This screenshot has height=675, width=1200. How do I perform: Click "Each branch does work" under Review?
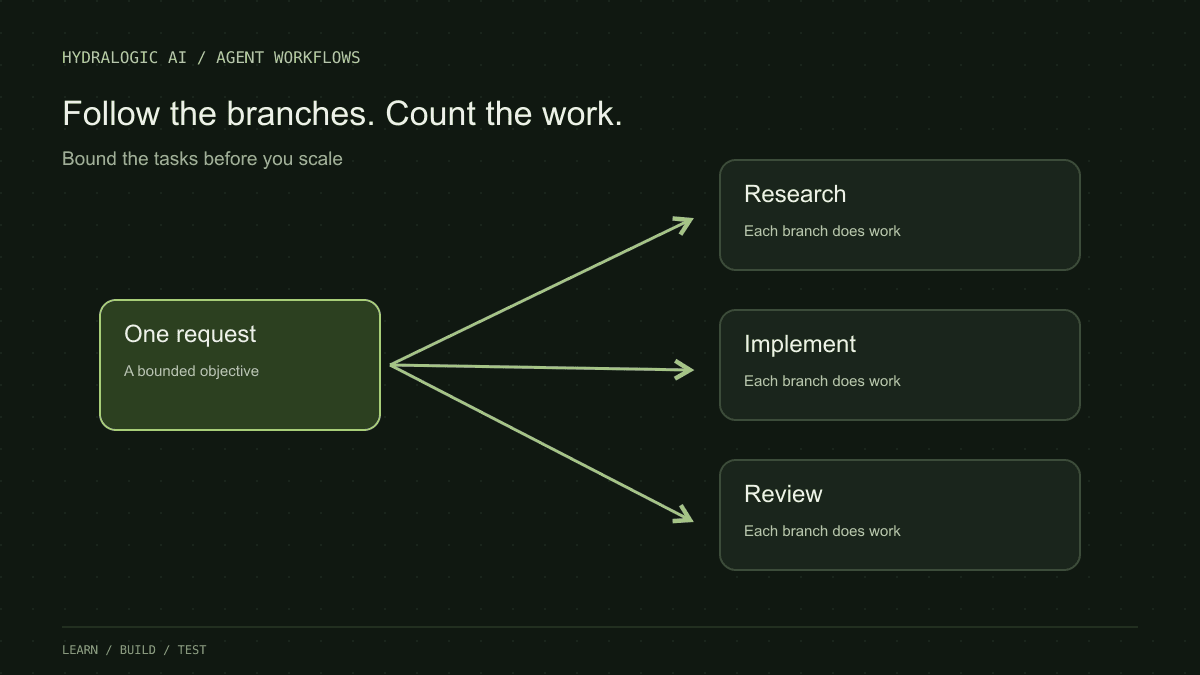[x=822, y=531]
